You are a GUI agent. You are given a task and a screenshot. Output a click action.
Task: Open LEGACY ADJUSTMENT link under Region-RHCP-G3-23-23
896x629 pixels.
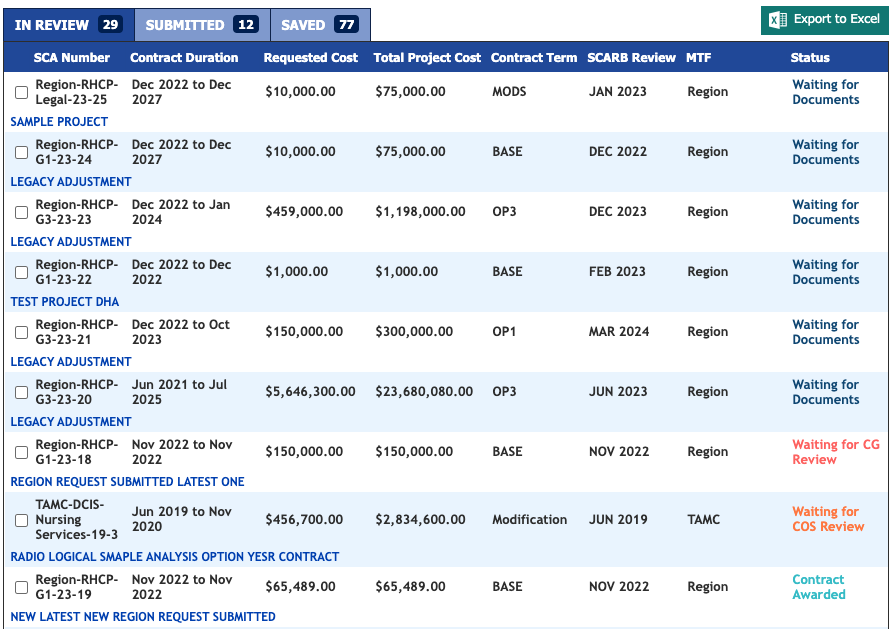[x=71, y=242]
